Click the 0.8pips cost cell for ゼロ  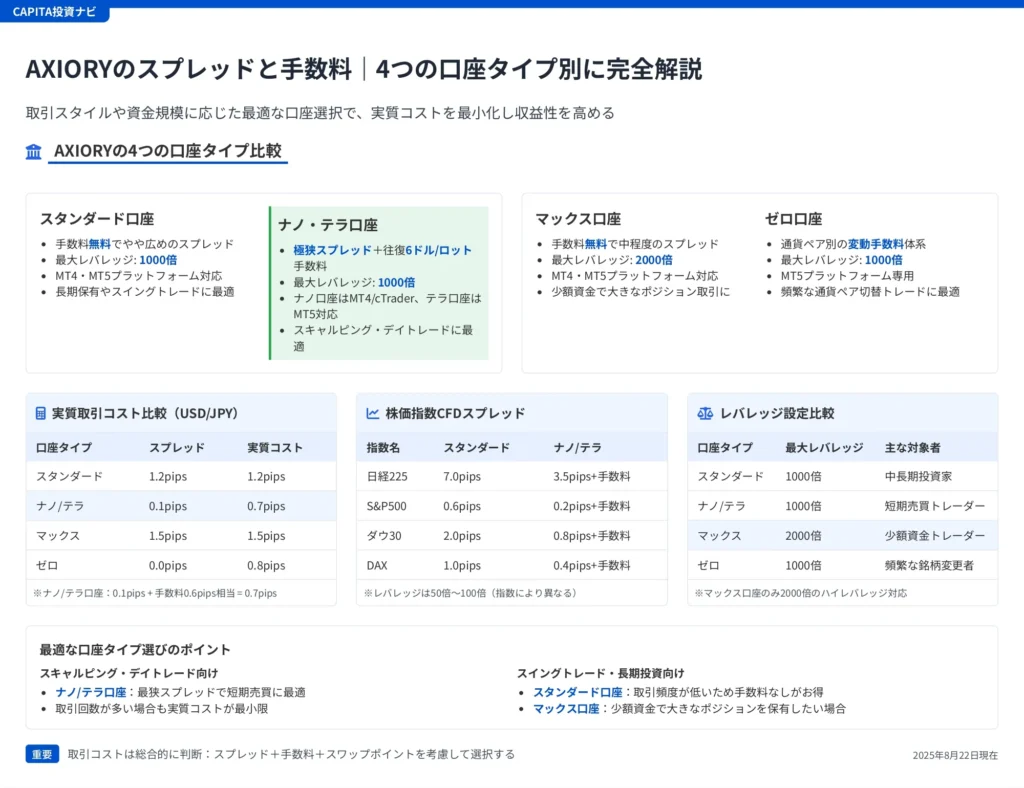tap(266, 565)
